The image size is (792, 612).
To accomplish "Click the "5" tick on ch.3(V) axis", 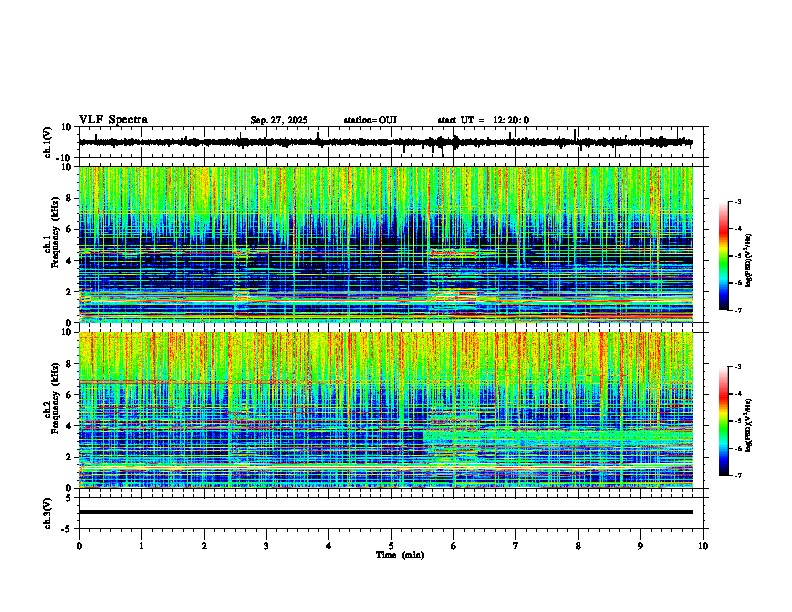I will (70, 497).
